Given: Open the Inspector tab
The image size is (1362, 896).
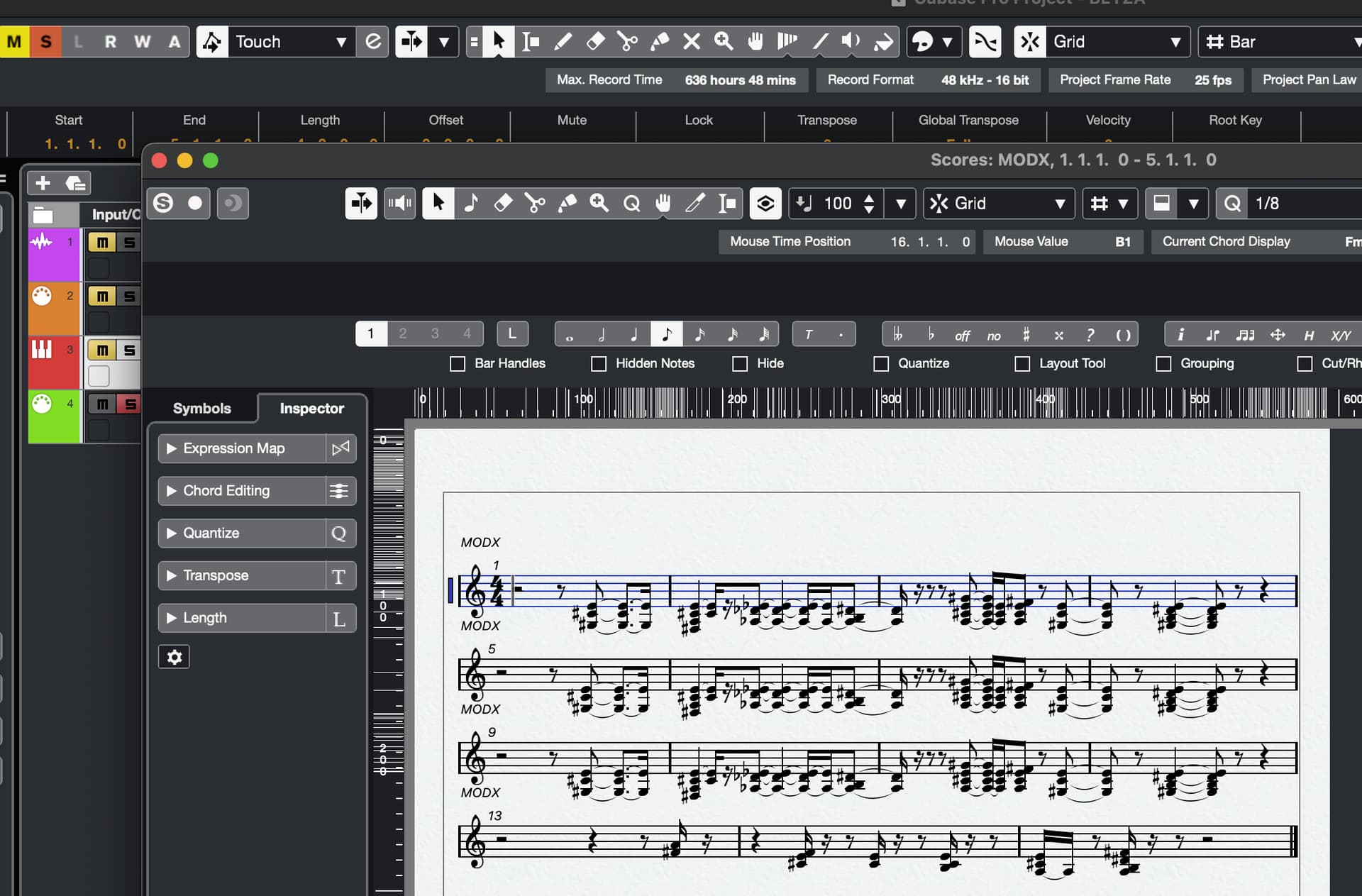Looking at the screenshot, I should tap(311, 408).
